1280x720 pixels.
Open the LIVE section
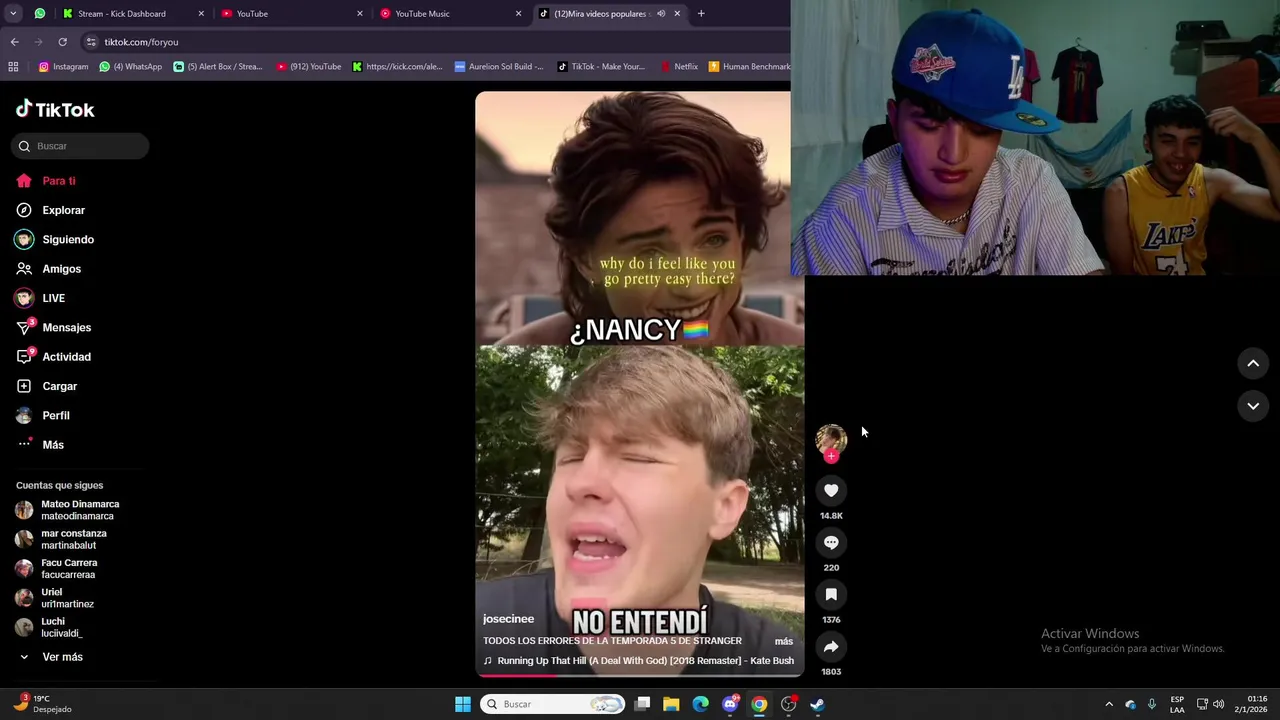[x=40, y=298]
